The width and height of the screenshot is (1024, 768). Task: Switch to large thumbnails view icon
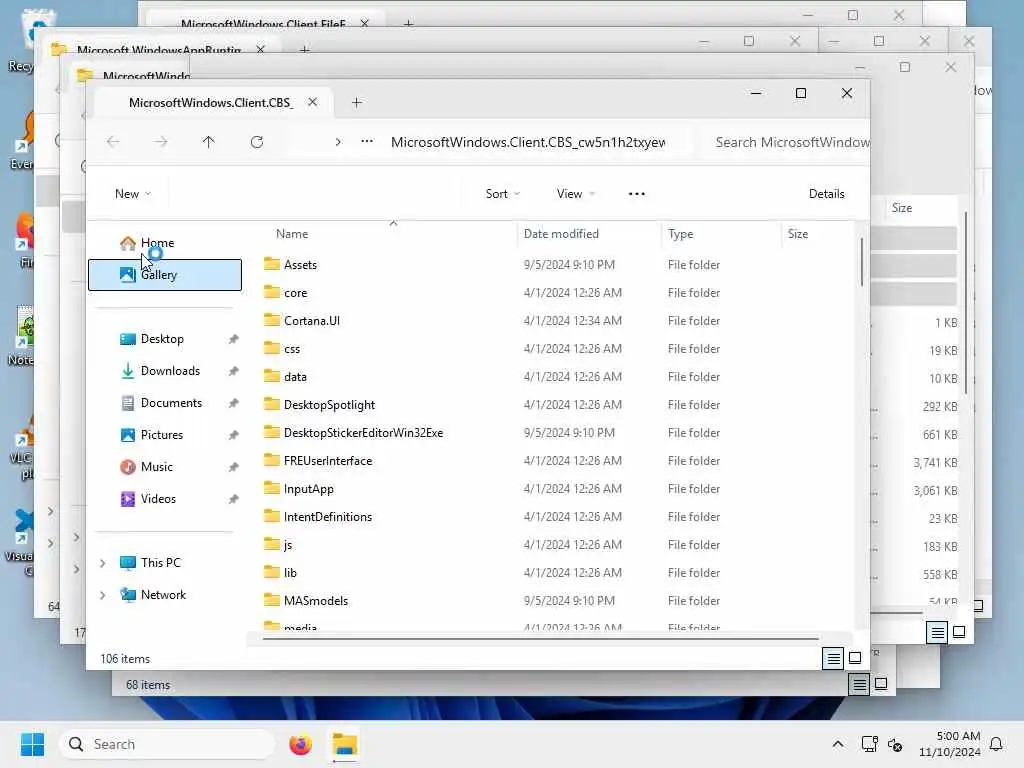pos(855,658)
